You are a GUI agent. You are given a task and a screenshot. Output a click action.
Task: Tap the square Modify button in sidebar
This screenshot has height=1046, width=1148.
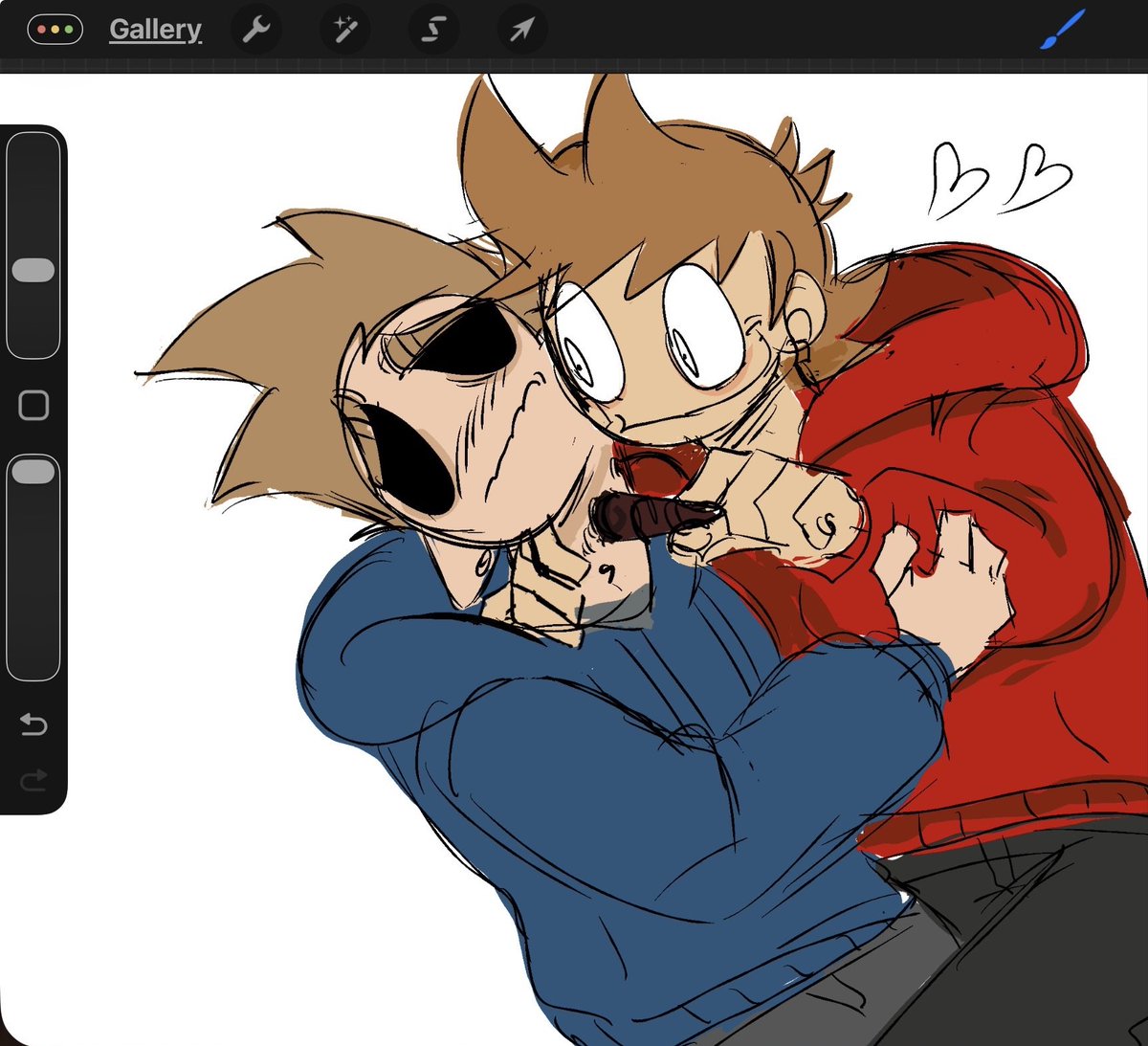pyautogui.click(x=33, y=406)
